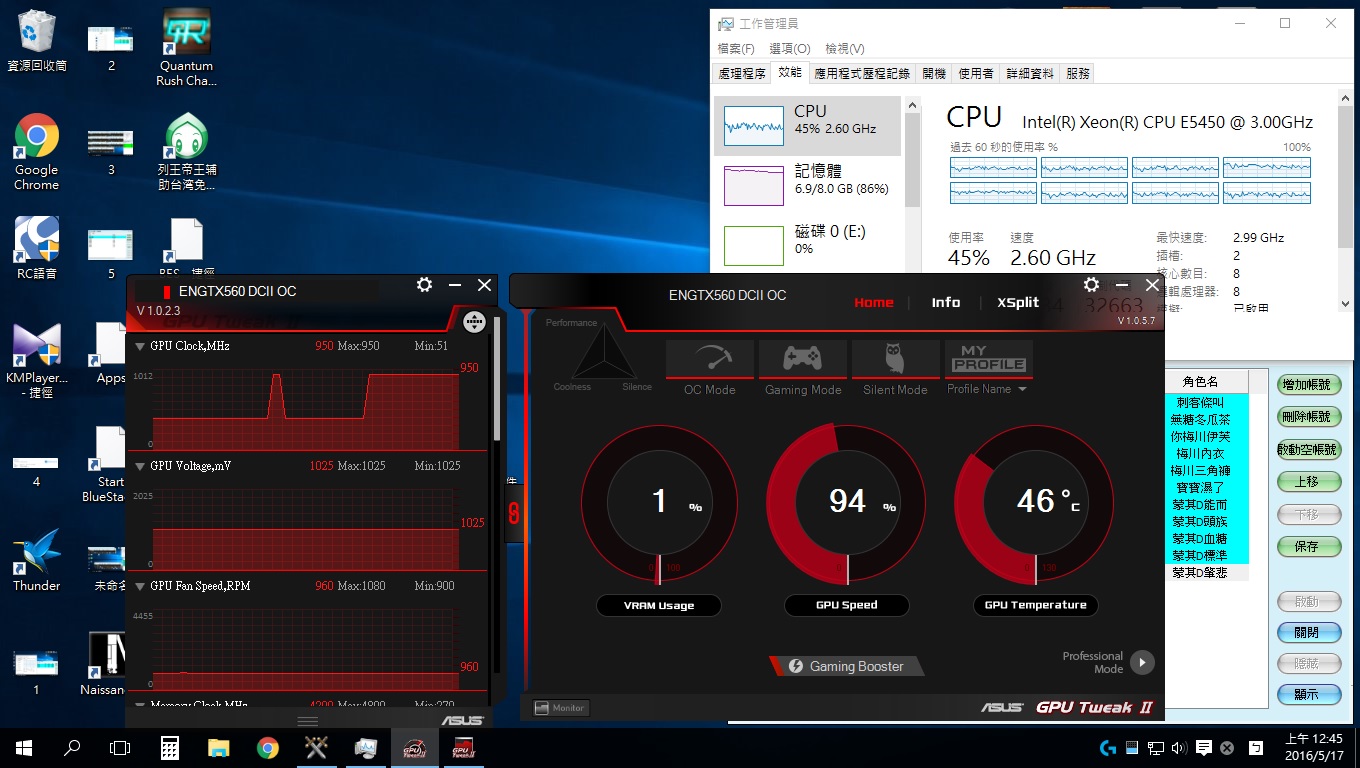Click the monitor panel move/drag icon

tap(475, 322)
